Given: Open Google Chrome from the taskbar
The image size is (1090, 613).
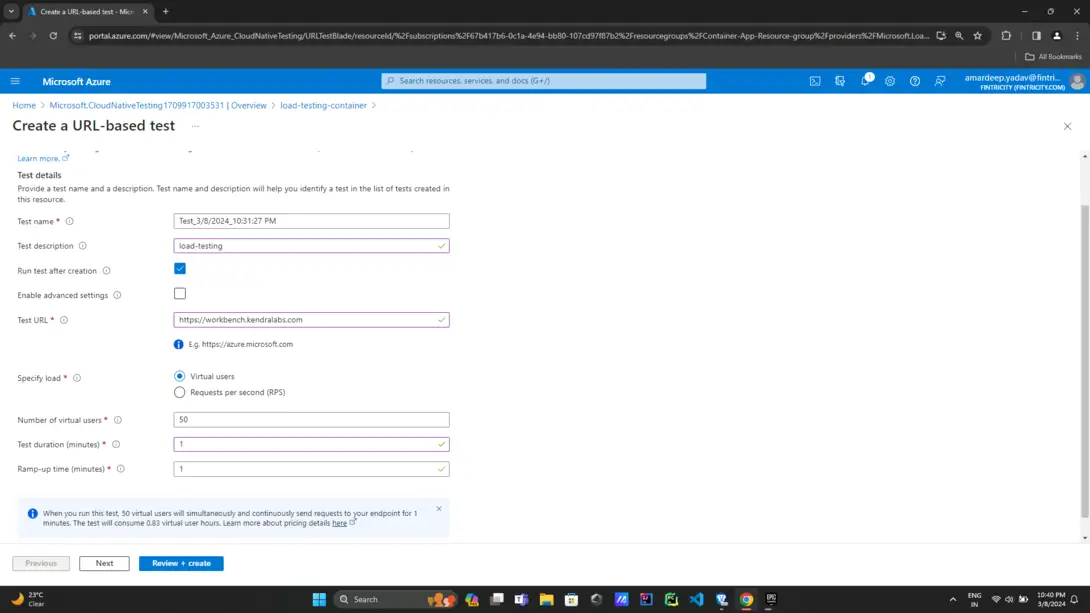Looking at the screenshot, I should [746, 599].
